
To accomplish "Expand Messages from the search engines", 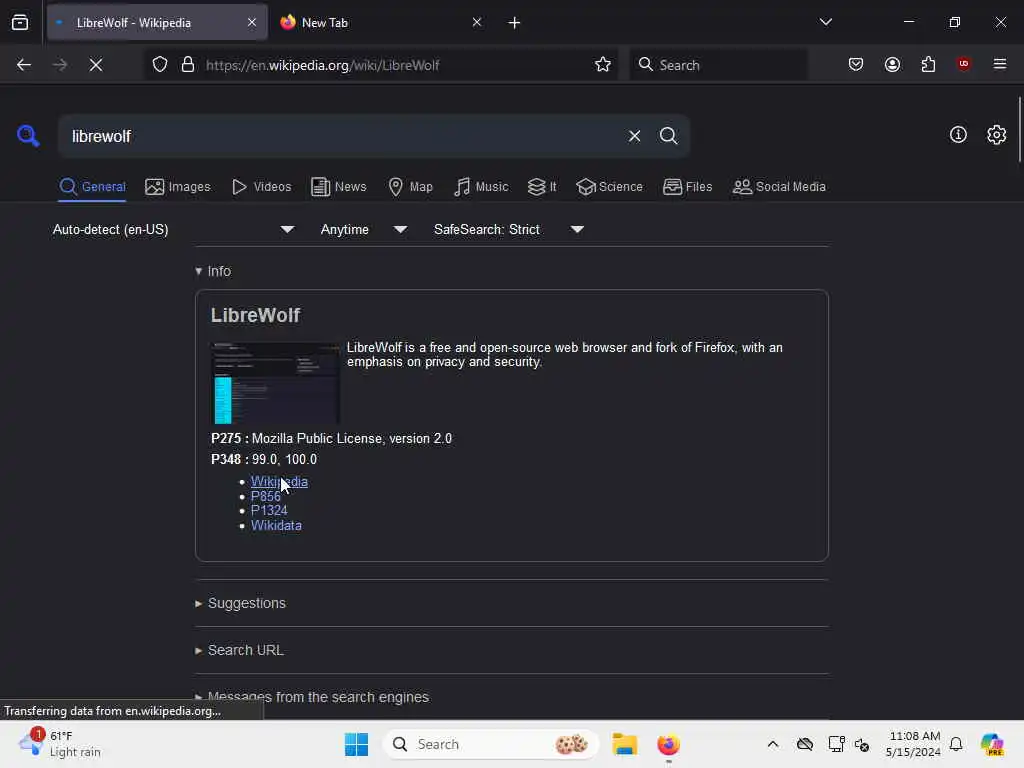I will (312, 697).
